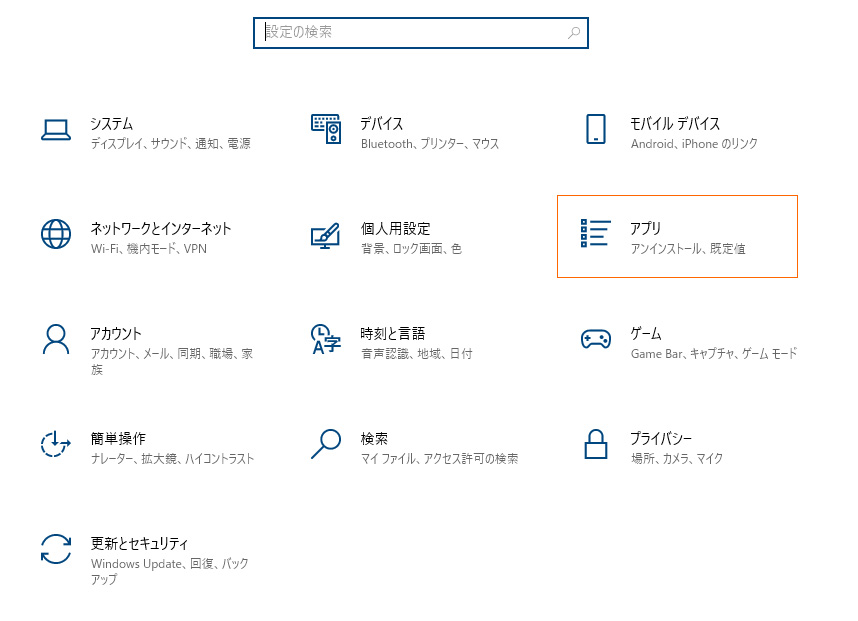Click the 検索 magnifying glass category icon
The image size is (858, 621).
tap(326, 444)
